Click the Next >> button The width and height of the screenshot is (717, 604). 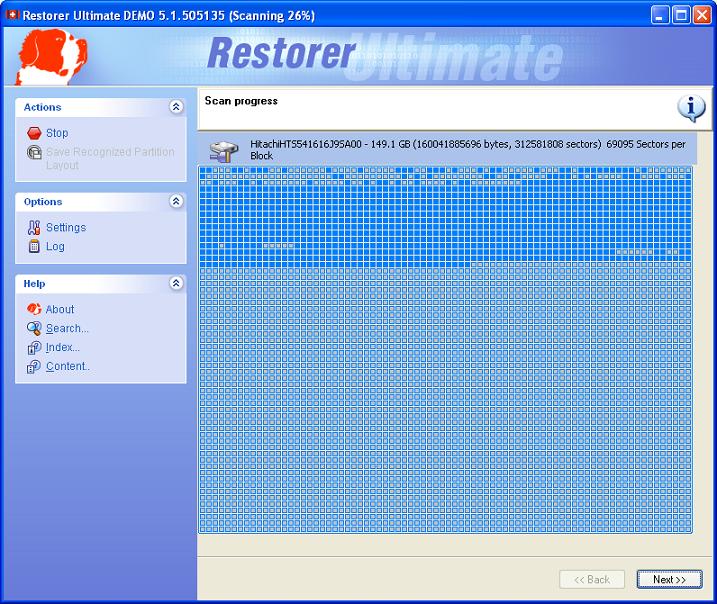(669, 580)
